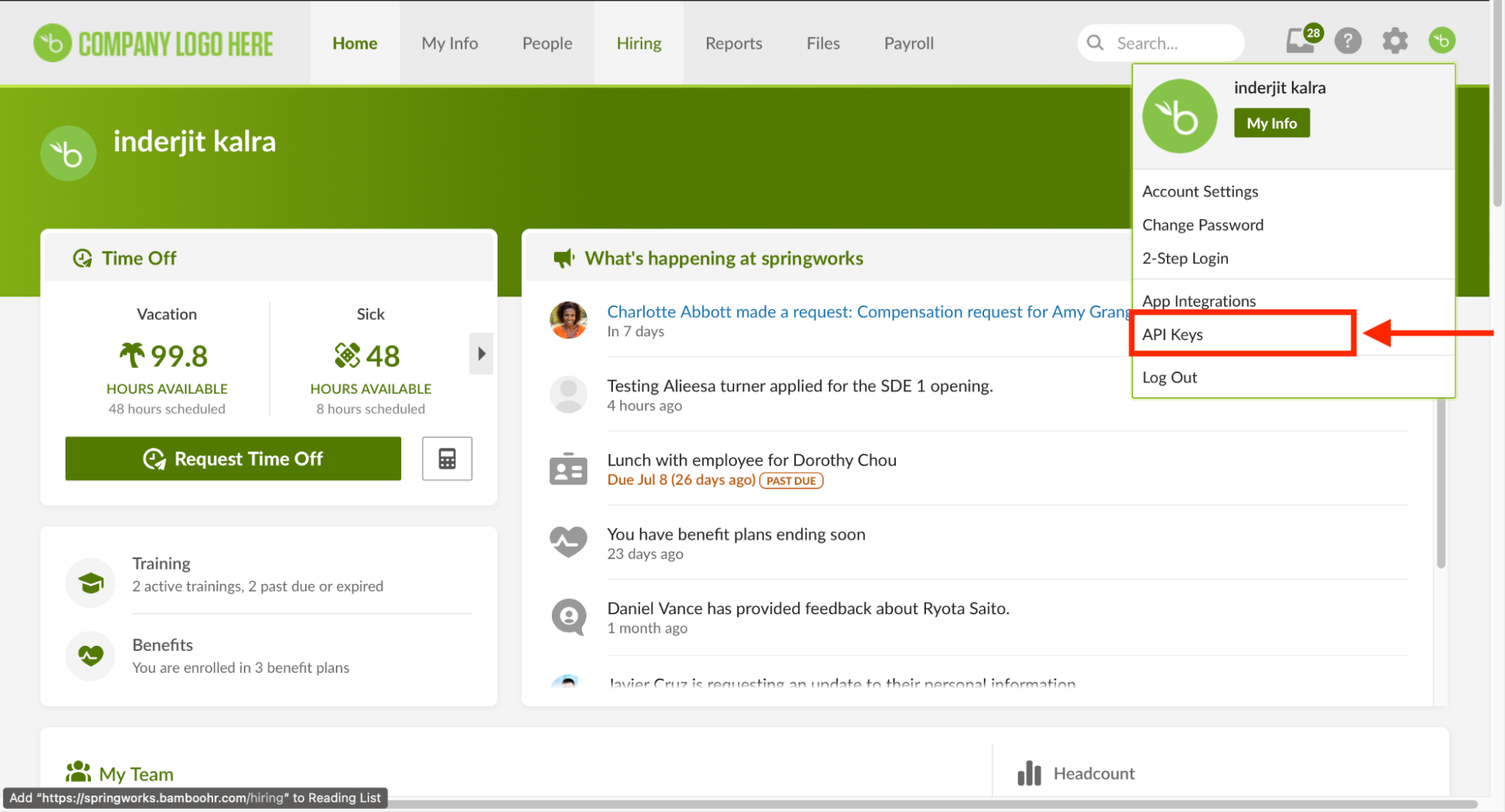
Task: Open the Payroll tab
Action: pos(908,44)
